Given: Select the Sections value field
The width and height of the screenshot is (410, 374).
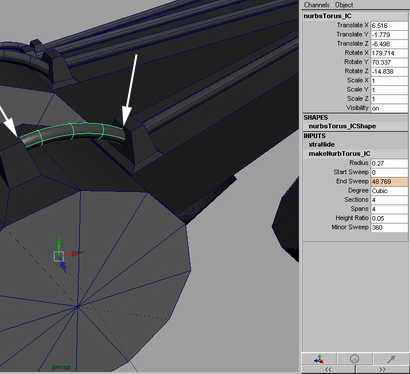Looking at the screenshot, I should point(389,200).
